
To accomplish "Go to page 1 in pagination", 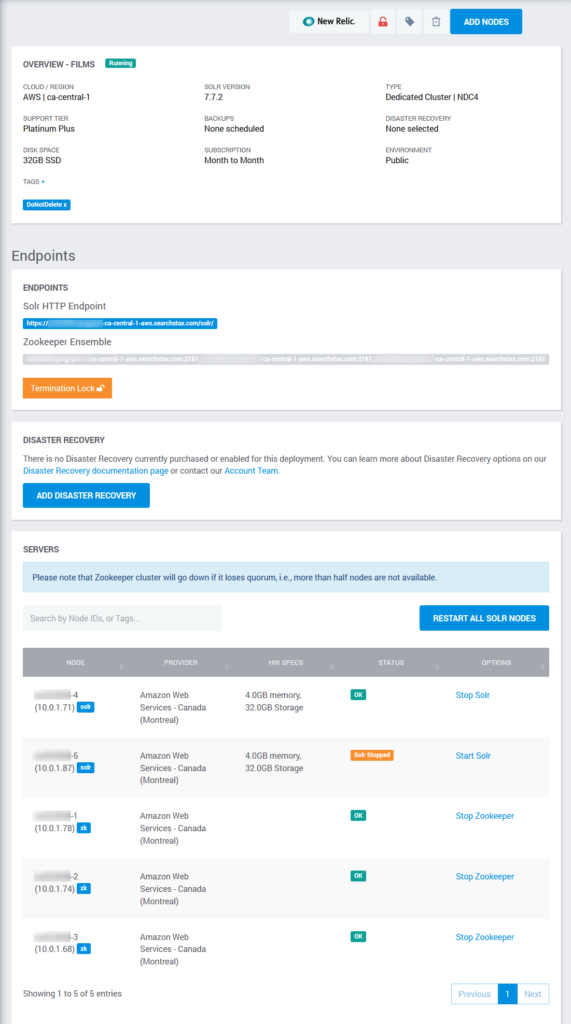I will pos(507,994).
